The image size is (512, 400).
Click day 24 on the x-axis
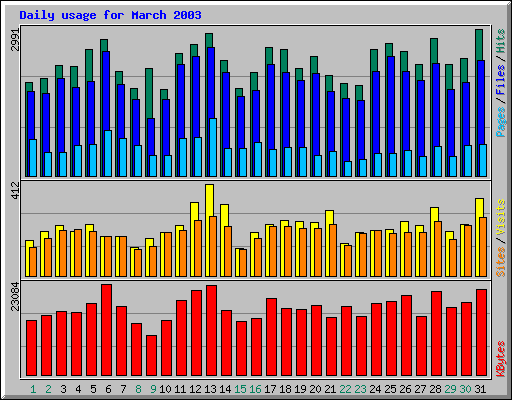click(375, 389)
